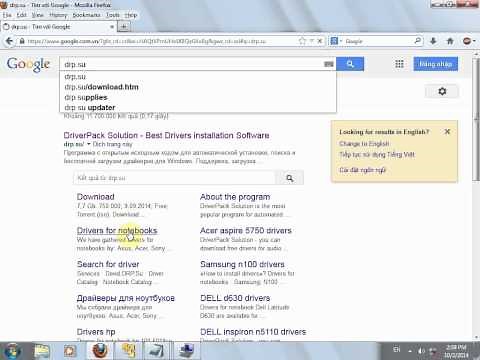Open the Edit menu
The width and height of the screenshot is (480, 360).
coord(22,15)
